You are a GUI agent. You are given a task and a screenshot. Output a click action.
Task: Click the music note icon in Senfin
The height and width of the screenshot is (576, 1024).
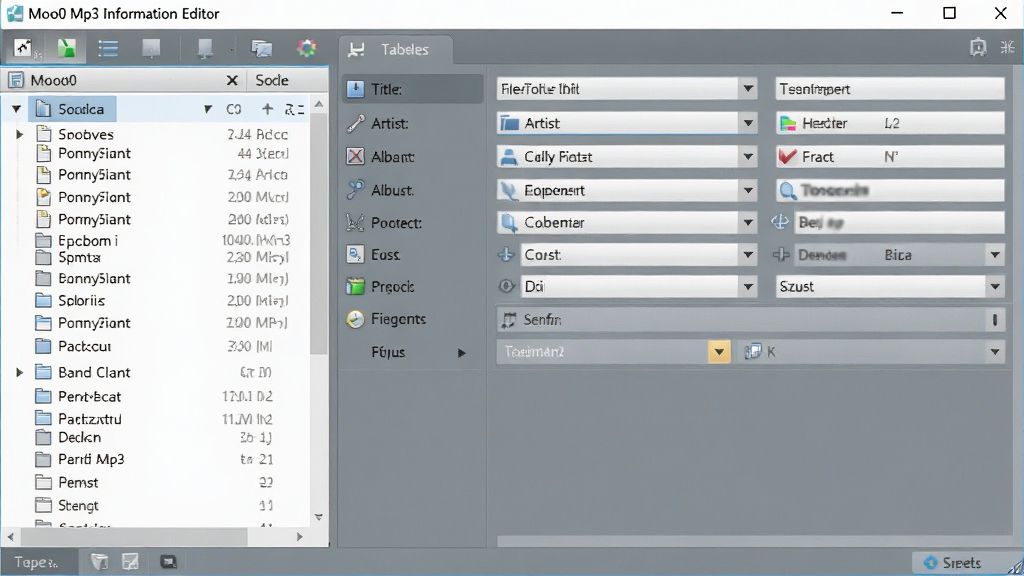[x=509, y=319]
